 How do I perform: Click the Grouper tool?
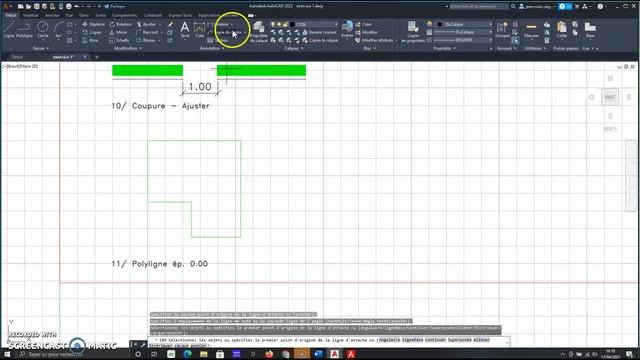click(x=502, y=30)
